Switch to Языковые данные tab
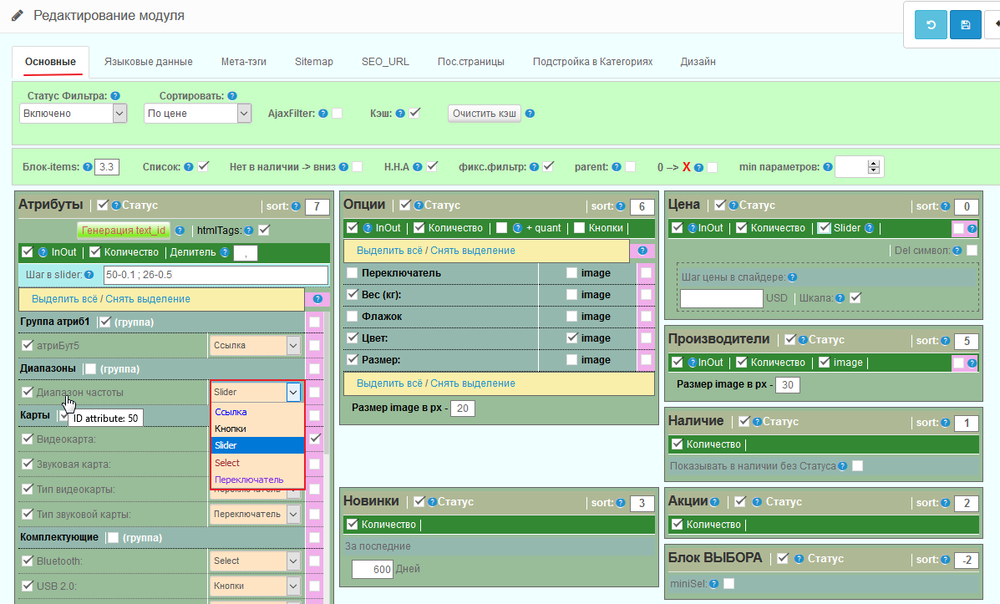1000x604 pixels. (x=148, y=62)
